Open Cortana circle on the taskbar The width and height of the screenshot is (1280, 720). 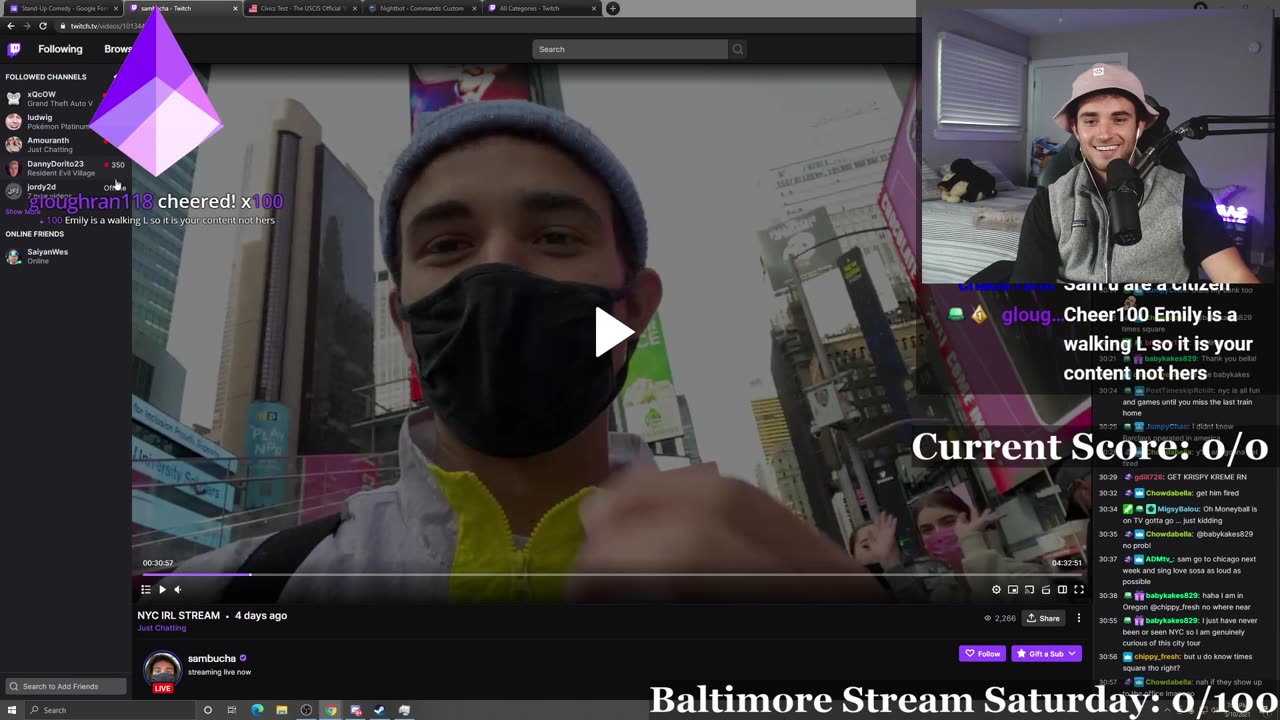click(x=208, y=710)
